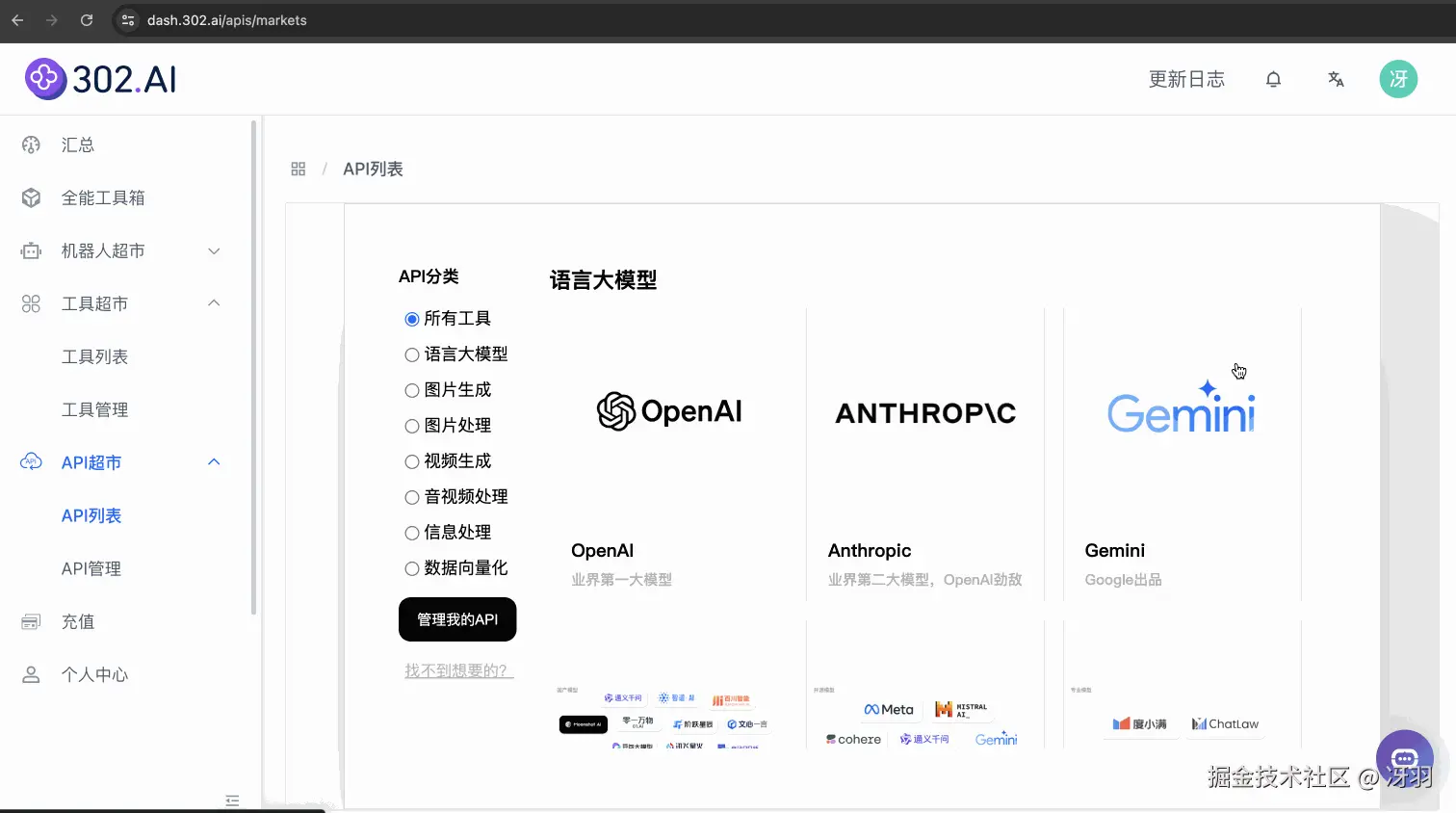Open the notification bell
This screenshot has height=813, width=1456.
[x=1273, y=79]
